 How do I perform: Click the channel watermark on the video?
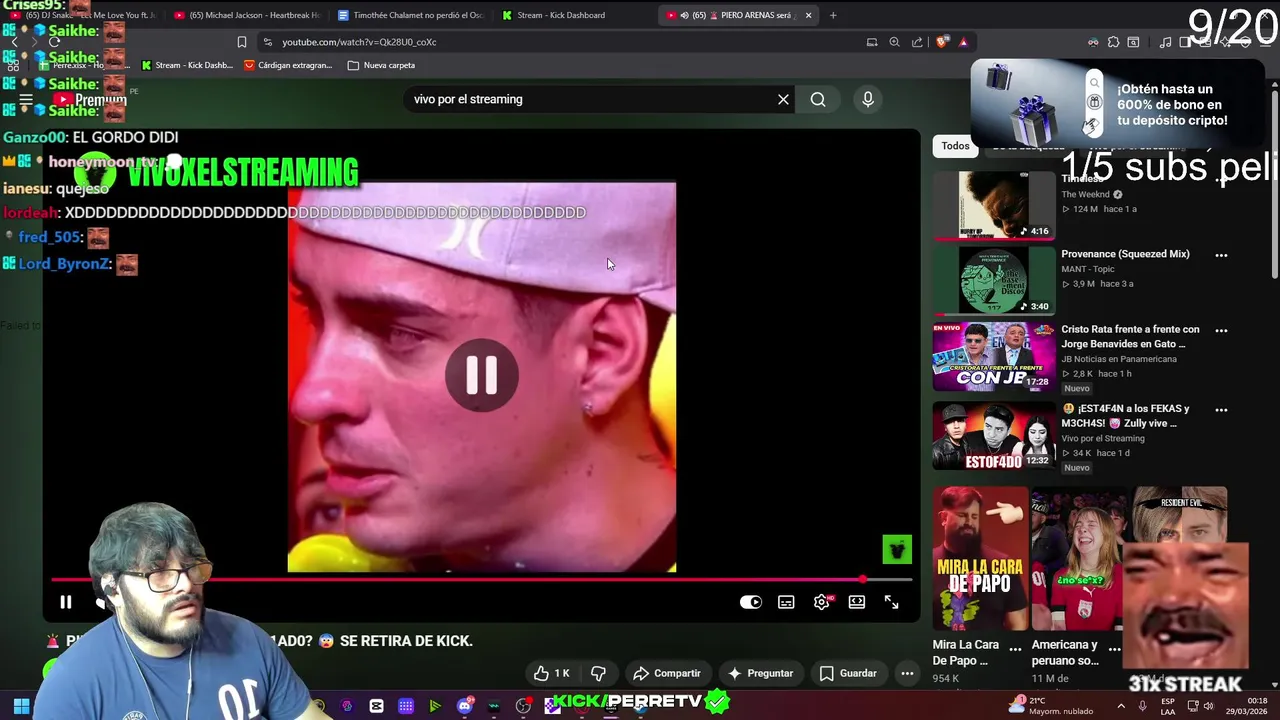(x=897, y=549)
